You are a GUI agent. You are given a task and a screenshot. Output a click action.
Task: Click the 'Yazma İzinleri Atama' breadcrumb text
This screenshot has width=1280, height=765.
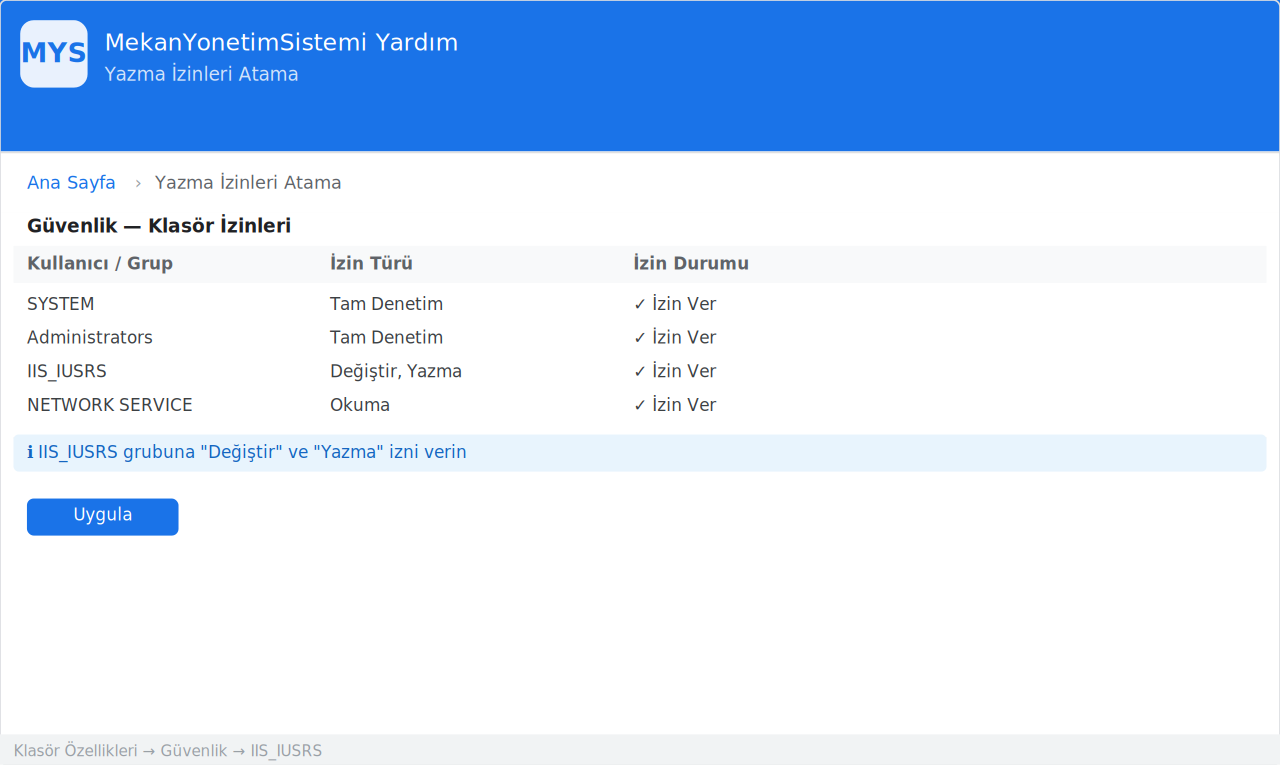click(x=248, y=183)
